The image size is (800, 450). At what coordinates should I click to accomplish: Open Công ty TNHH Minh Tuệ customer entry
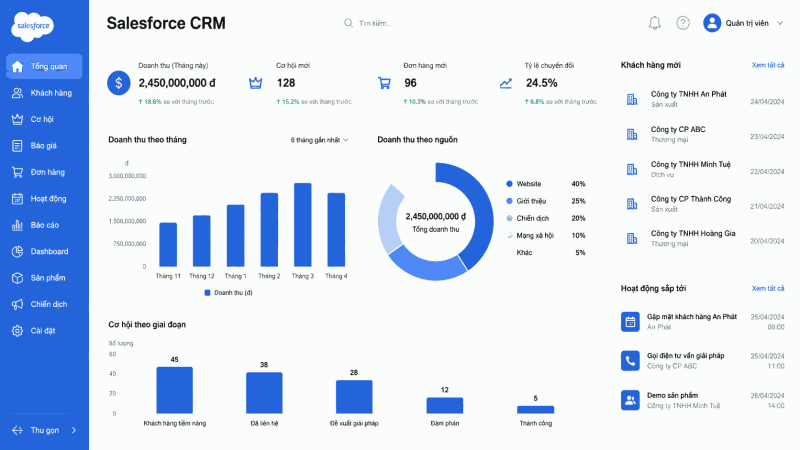703,169
